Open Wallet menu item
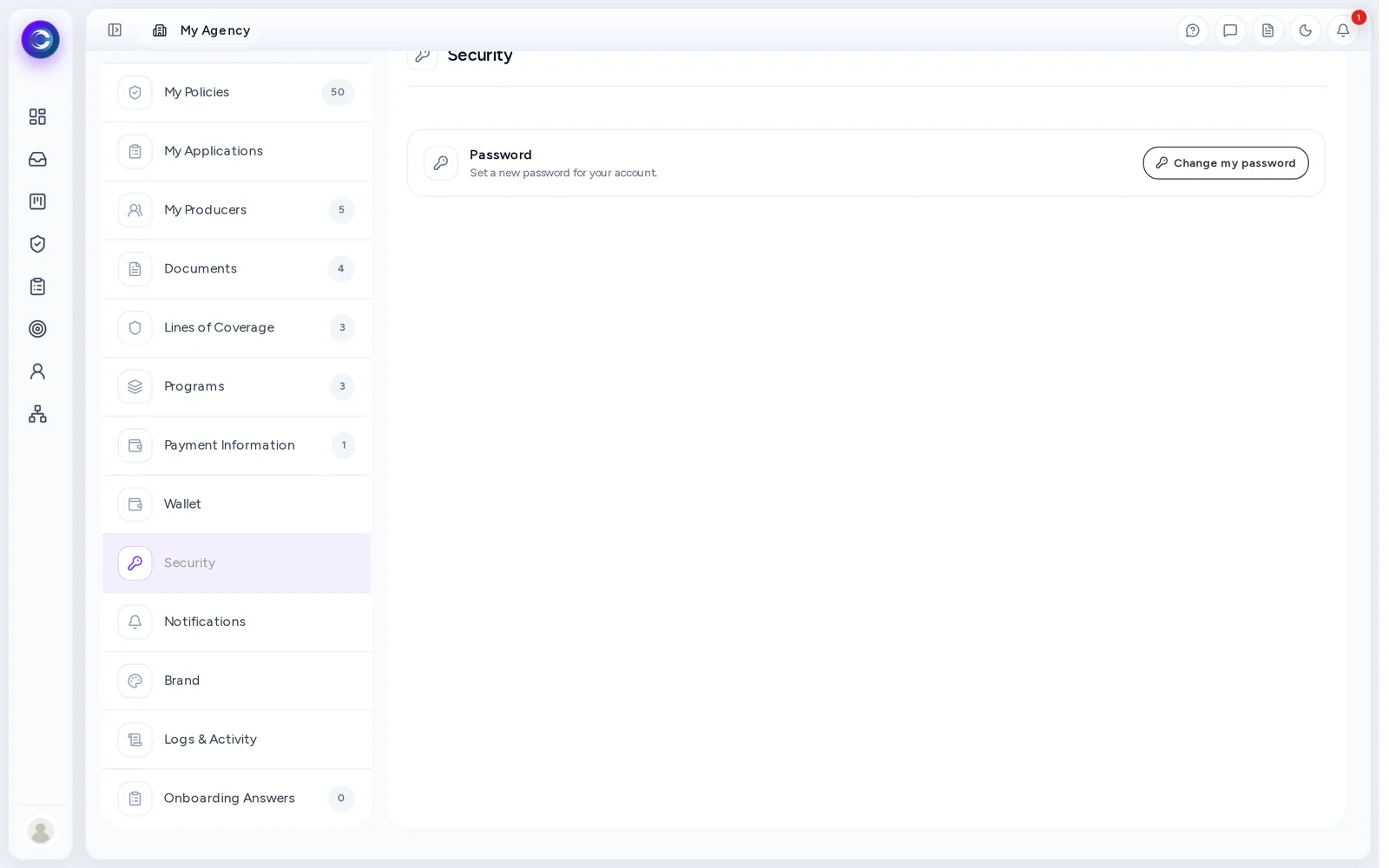This screenshot has width=1389, height=868. tap(236, 504)
